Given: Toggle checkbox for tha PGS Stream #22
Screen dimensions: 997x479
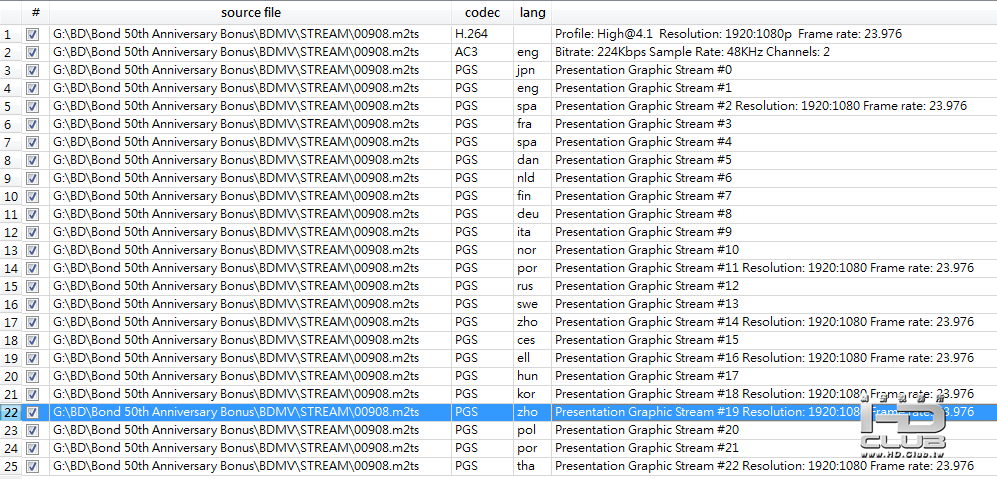Looking at the screenshot, I should (x=33, y=466).
